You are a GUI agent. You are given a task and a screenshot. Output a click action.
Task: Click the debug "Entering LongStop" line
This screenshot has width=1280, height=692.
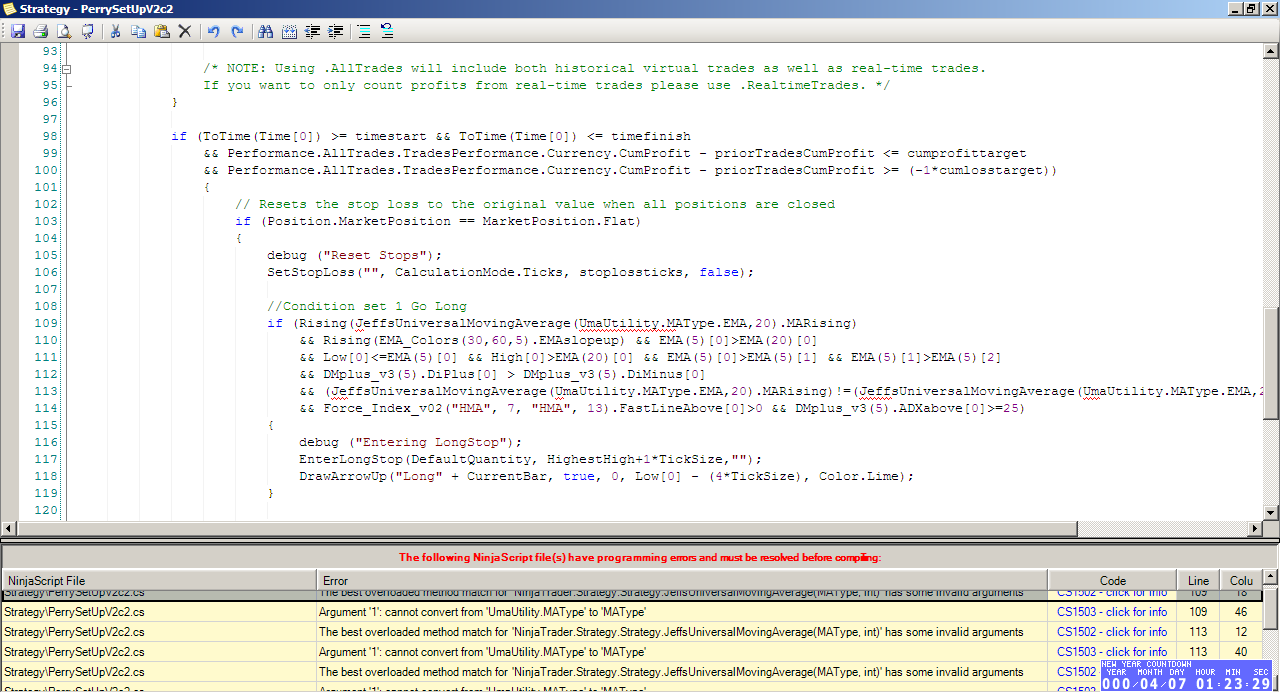click(410, 442)
